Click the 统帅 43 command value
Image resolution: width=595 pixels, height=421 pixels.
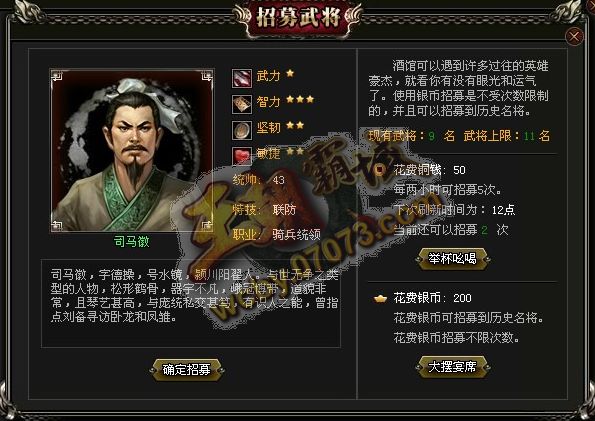click(x=259, y=180)
